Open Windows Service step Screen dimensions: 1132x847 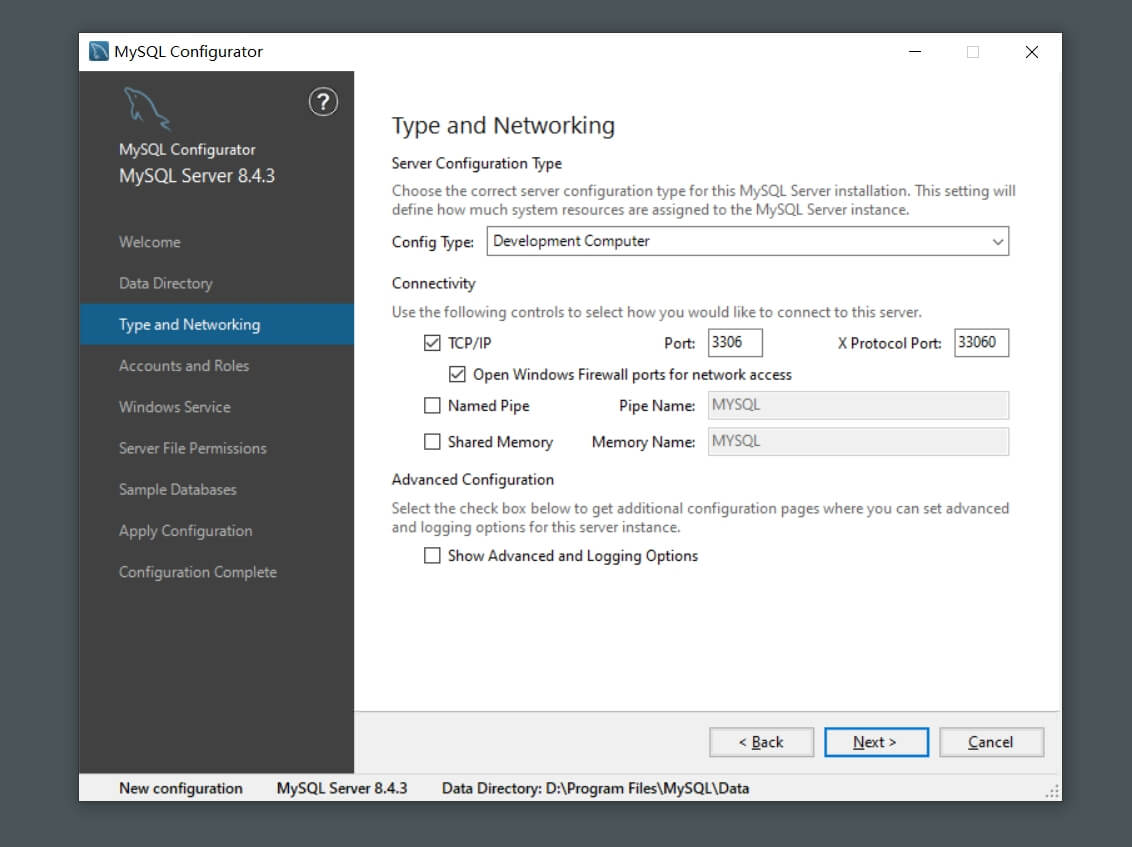175,407
